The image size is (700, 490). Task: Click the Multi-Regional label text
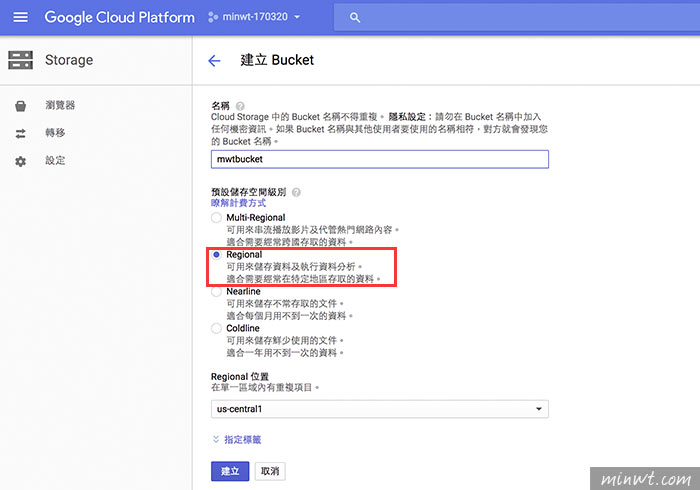[255, 217]
